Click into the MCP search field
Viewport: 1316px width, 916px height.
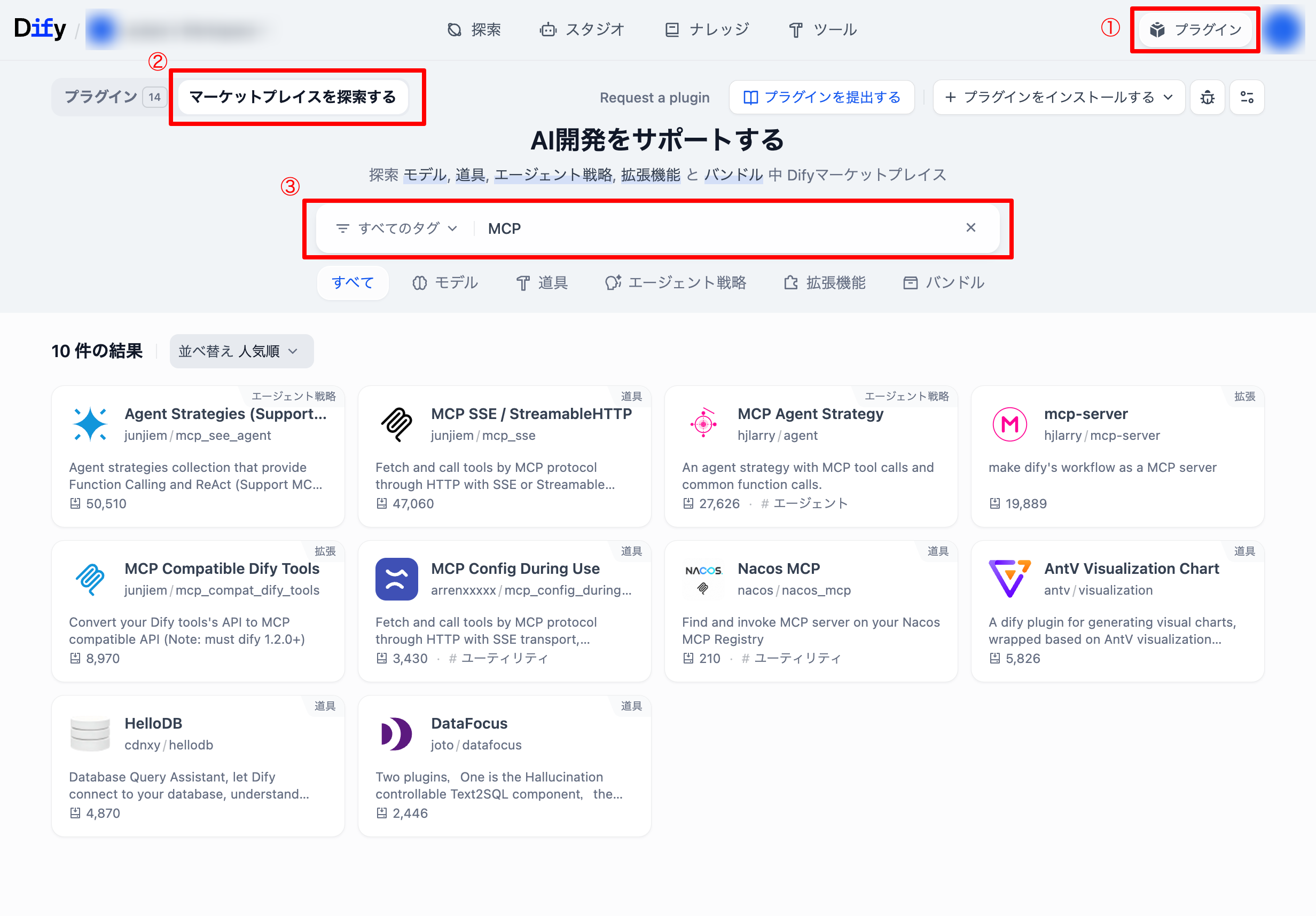(x=716, y=228)
